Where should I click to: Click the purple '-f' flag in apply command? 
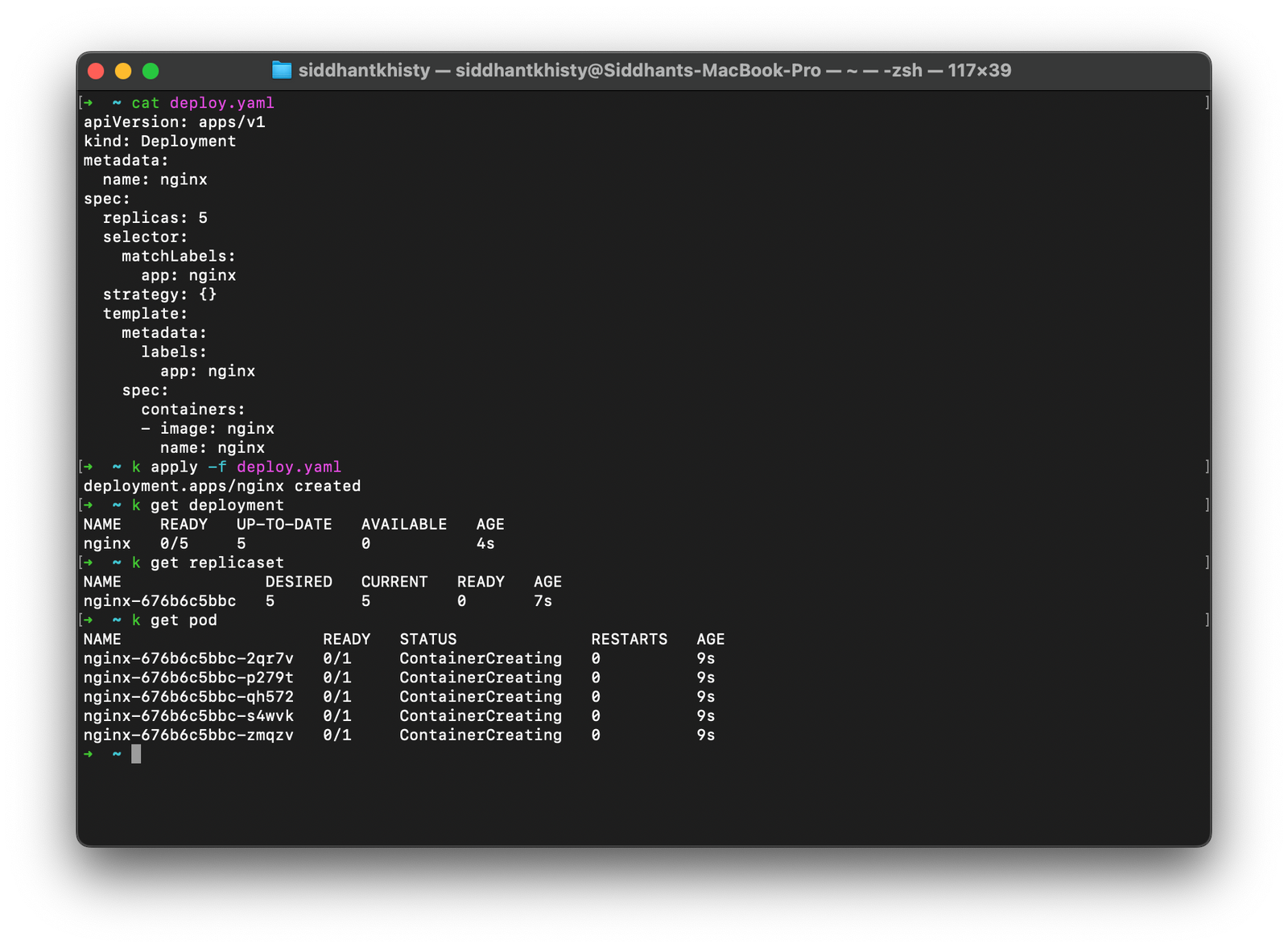coord(217,467)
